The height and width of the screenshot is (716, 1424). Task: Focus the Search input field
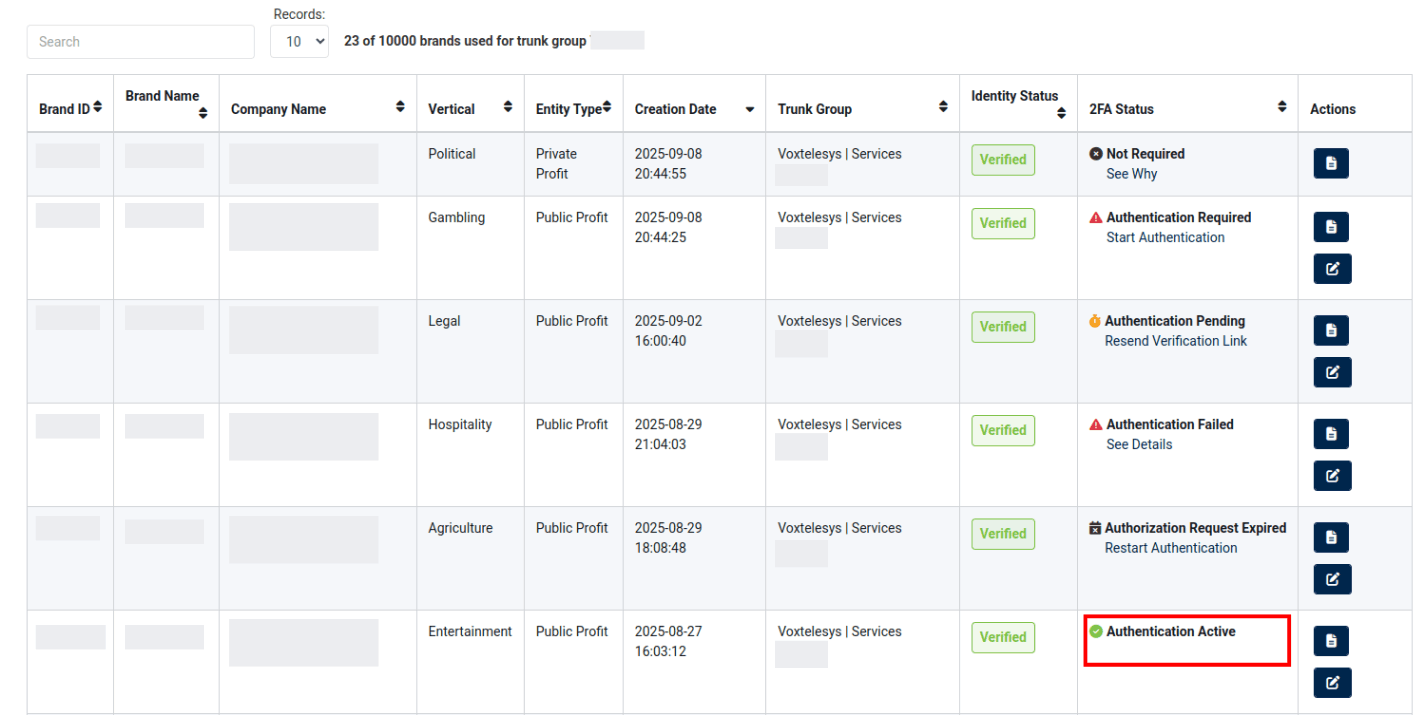pyautogui.click(x=141, y=42)
